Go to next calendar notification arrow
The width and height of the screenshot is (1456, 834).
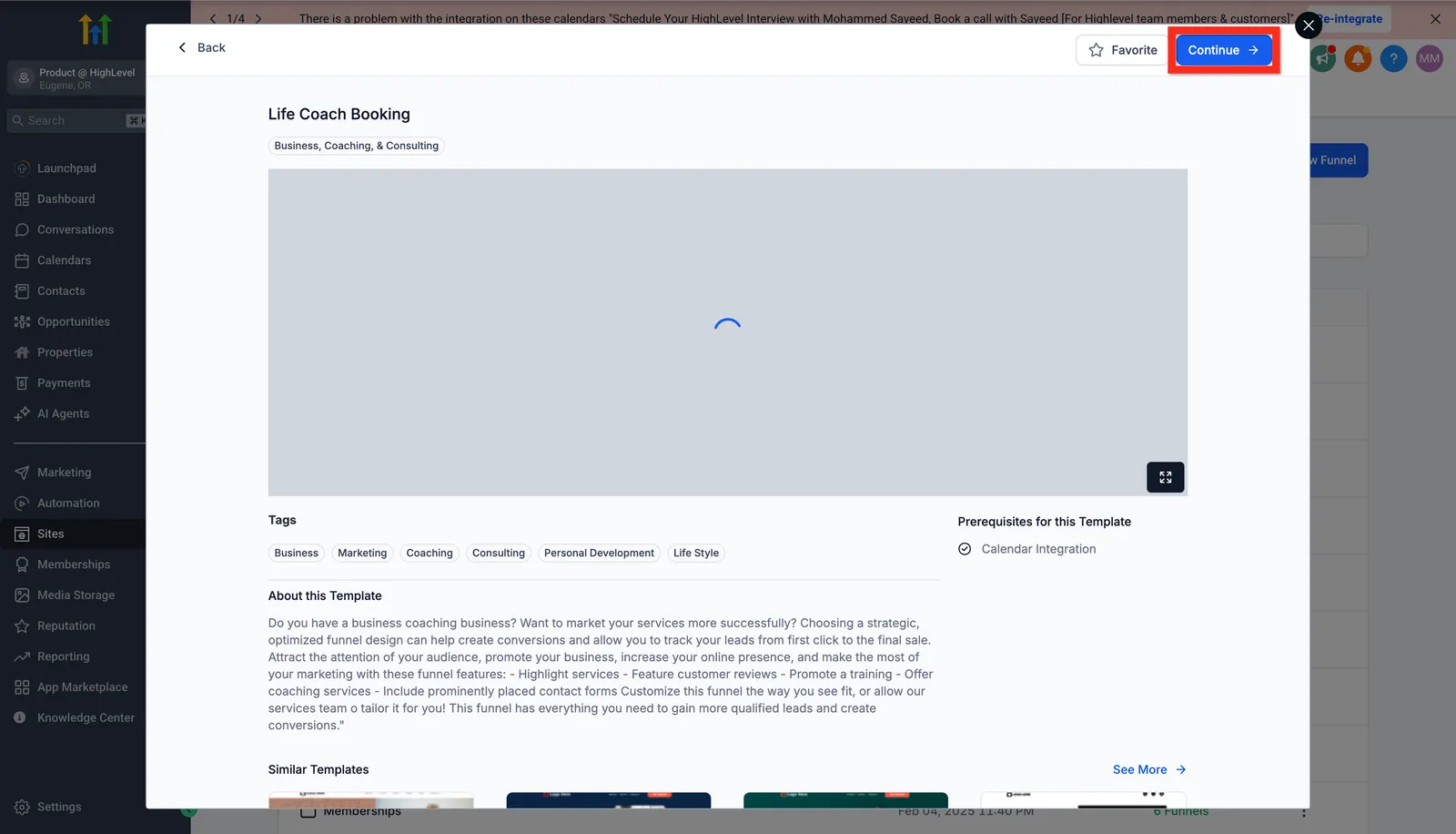pos(258,18)
